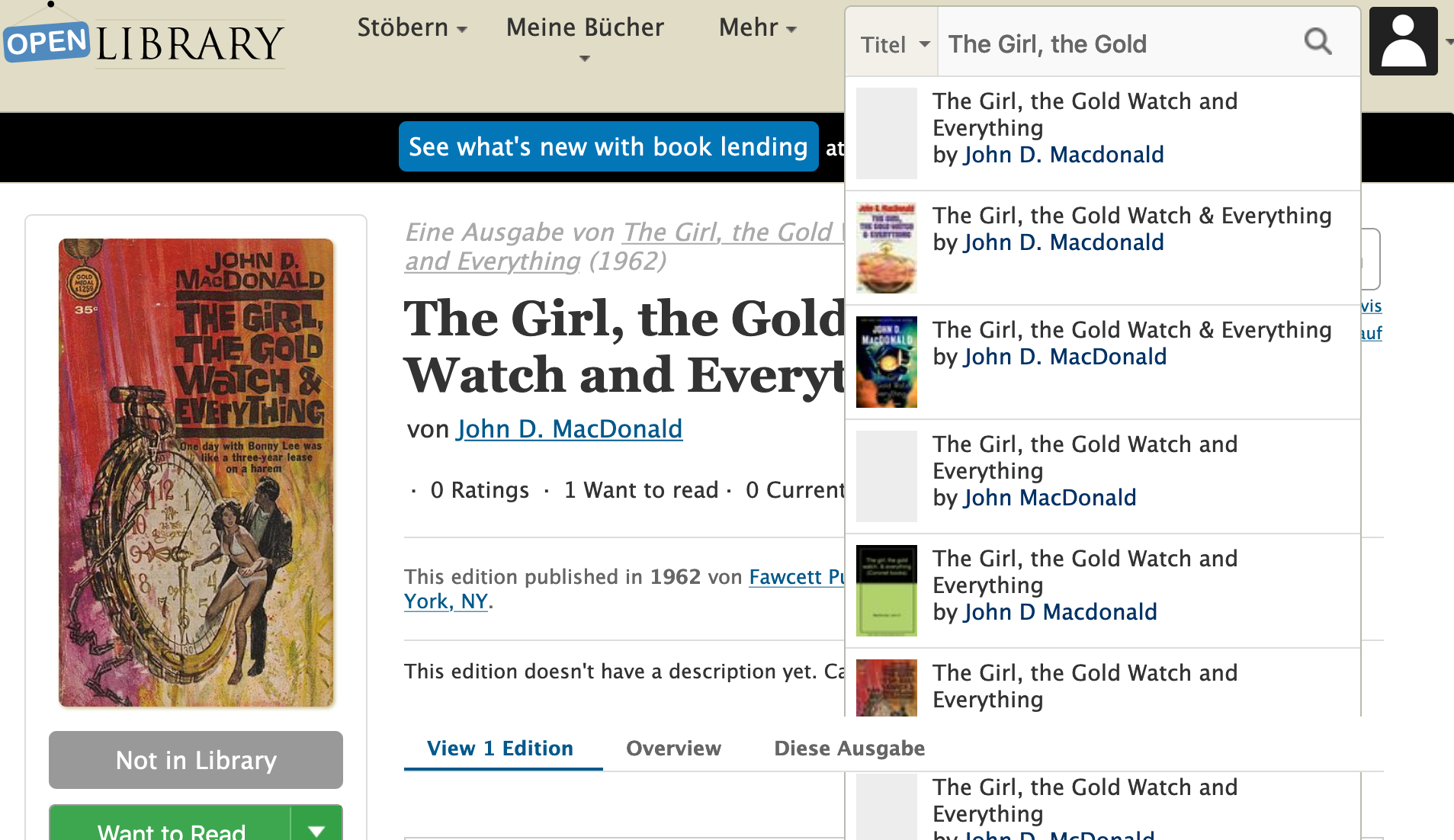Click author link 'John D. MacDonald' in third suggestion
This screenshot has height=840, width=1454.
tap(1065, 357)
